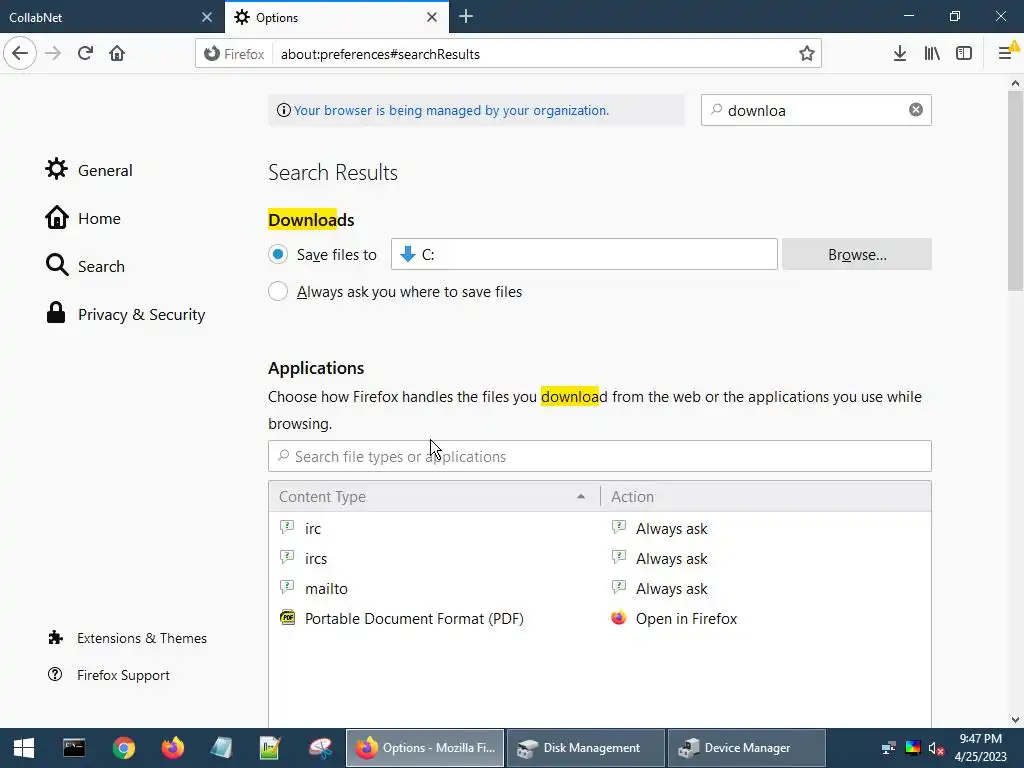Click the forward navigation arrow
Viewport: 1024px width, 768px height.
[x=53, y=53]
